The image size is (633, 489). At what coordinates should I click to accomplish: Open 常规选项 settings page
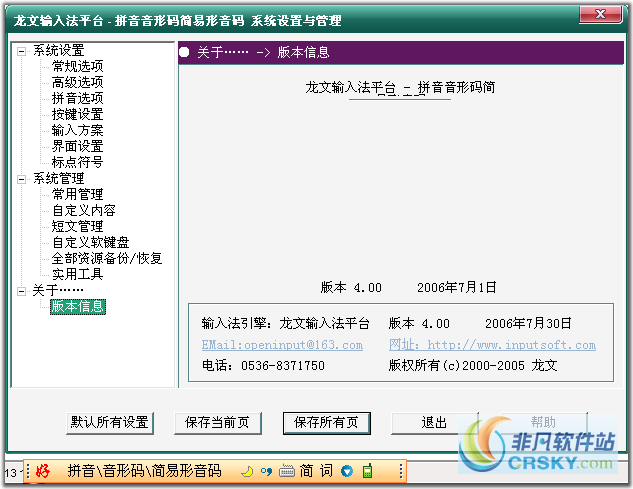coord(78,67)
